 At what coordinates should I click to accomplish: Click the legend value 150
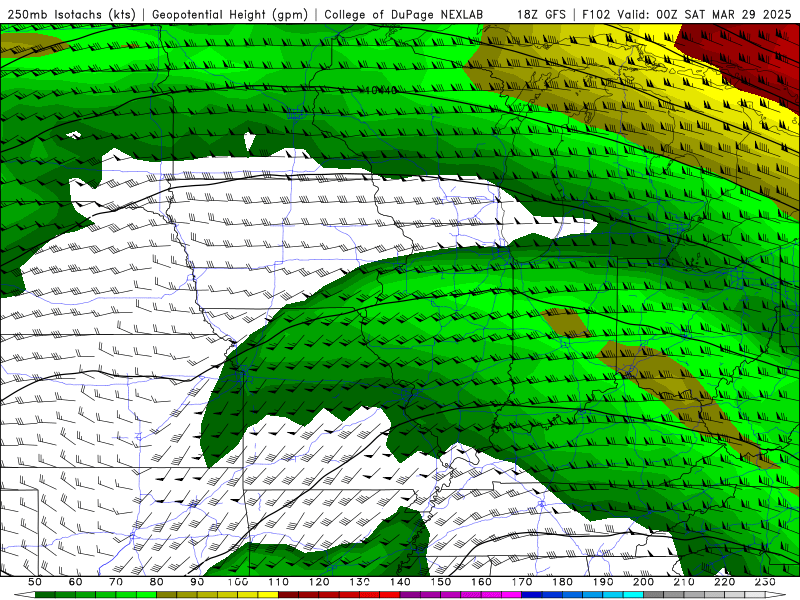441,582
